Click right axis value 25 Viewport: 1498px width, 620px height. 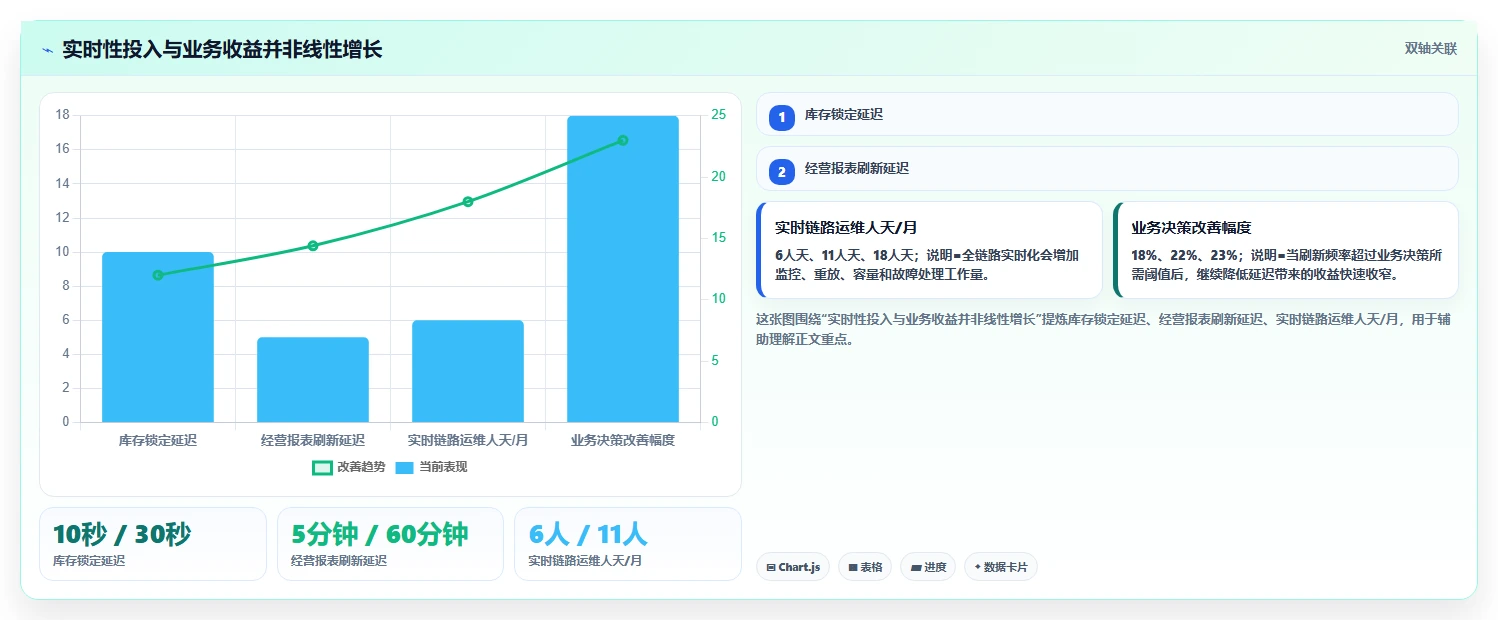tap(719, 115)
